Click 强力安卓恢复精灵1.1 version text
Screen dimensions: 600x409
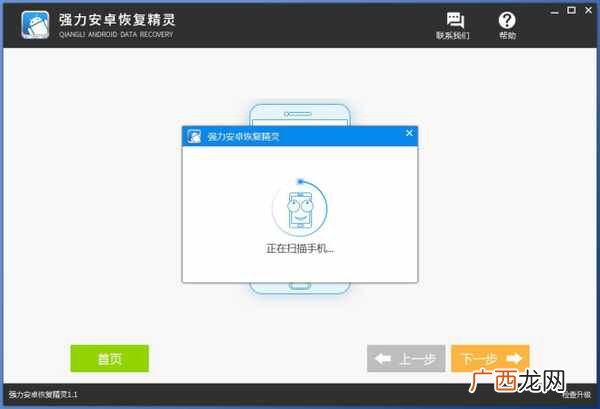43,394
